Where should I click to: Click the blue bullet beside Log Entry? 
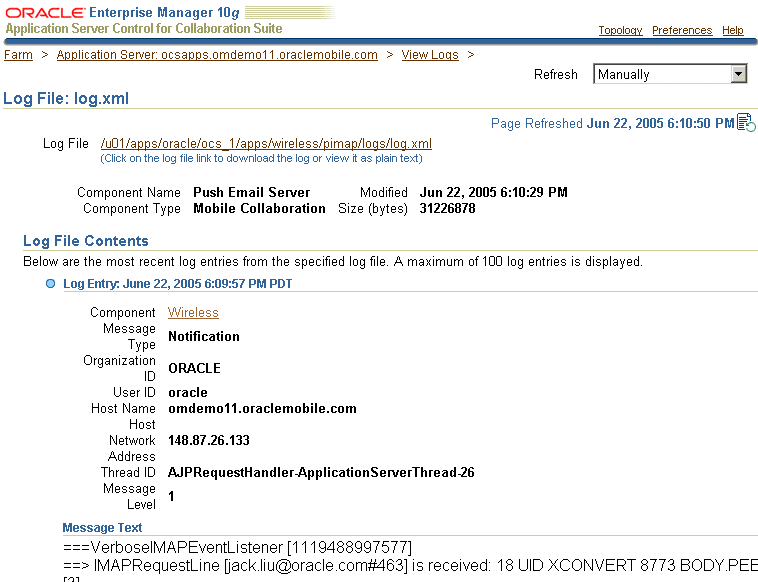[51, 284]
